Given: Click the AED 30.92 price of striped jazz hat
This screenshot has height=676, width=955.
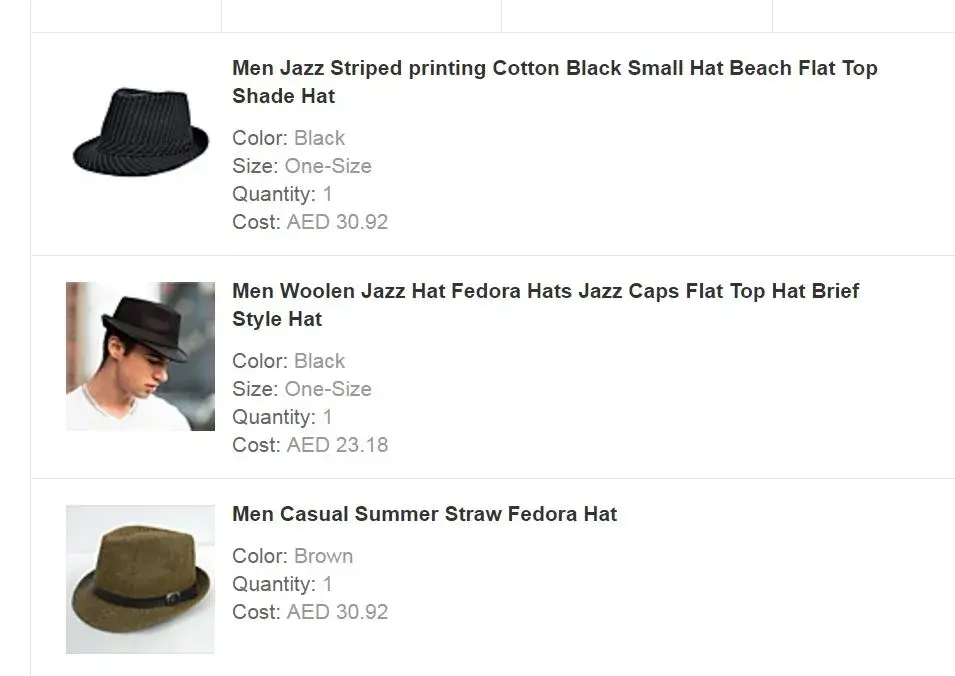Looking at the screenshot, I should tap(337, 222).
